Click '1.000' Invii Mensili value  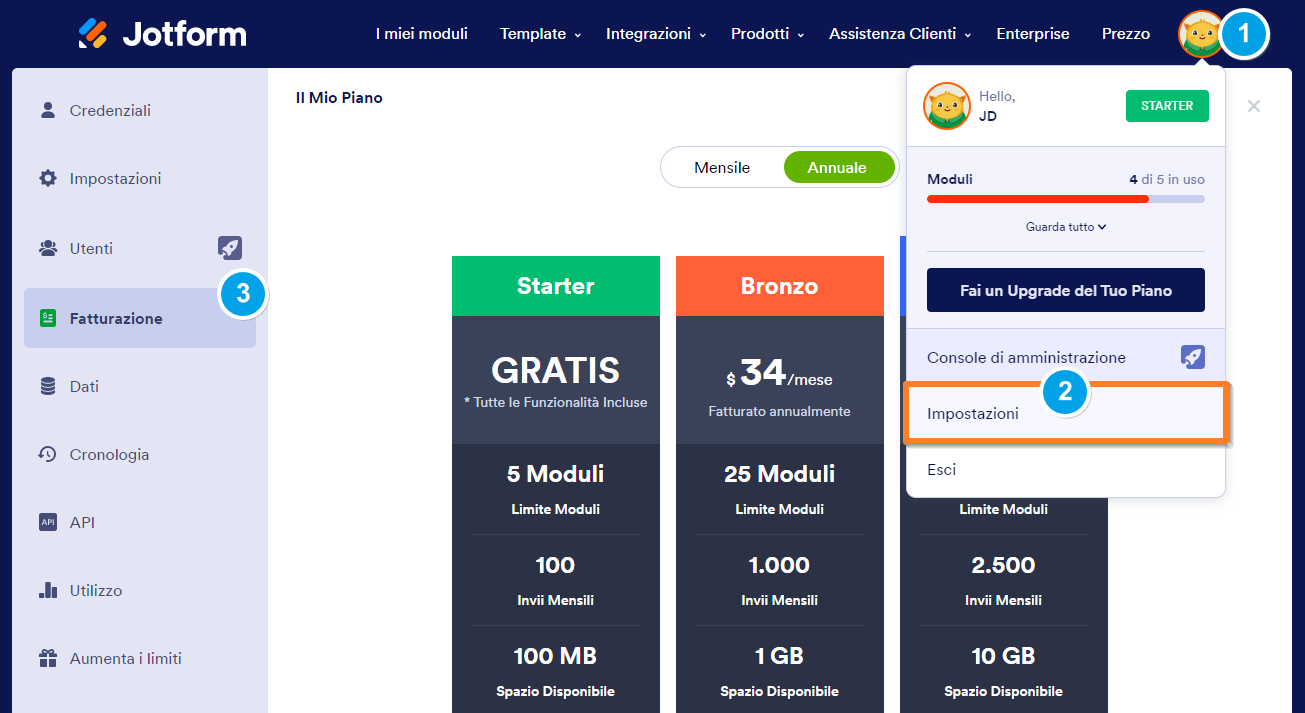coord(780,565)
